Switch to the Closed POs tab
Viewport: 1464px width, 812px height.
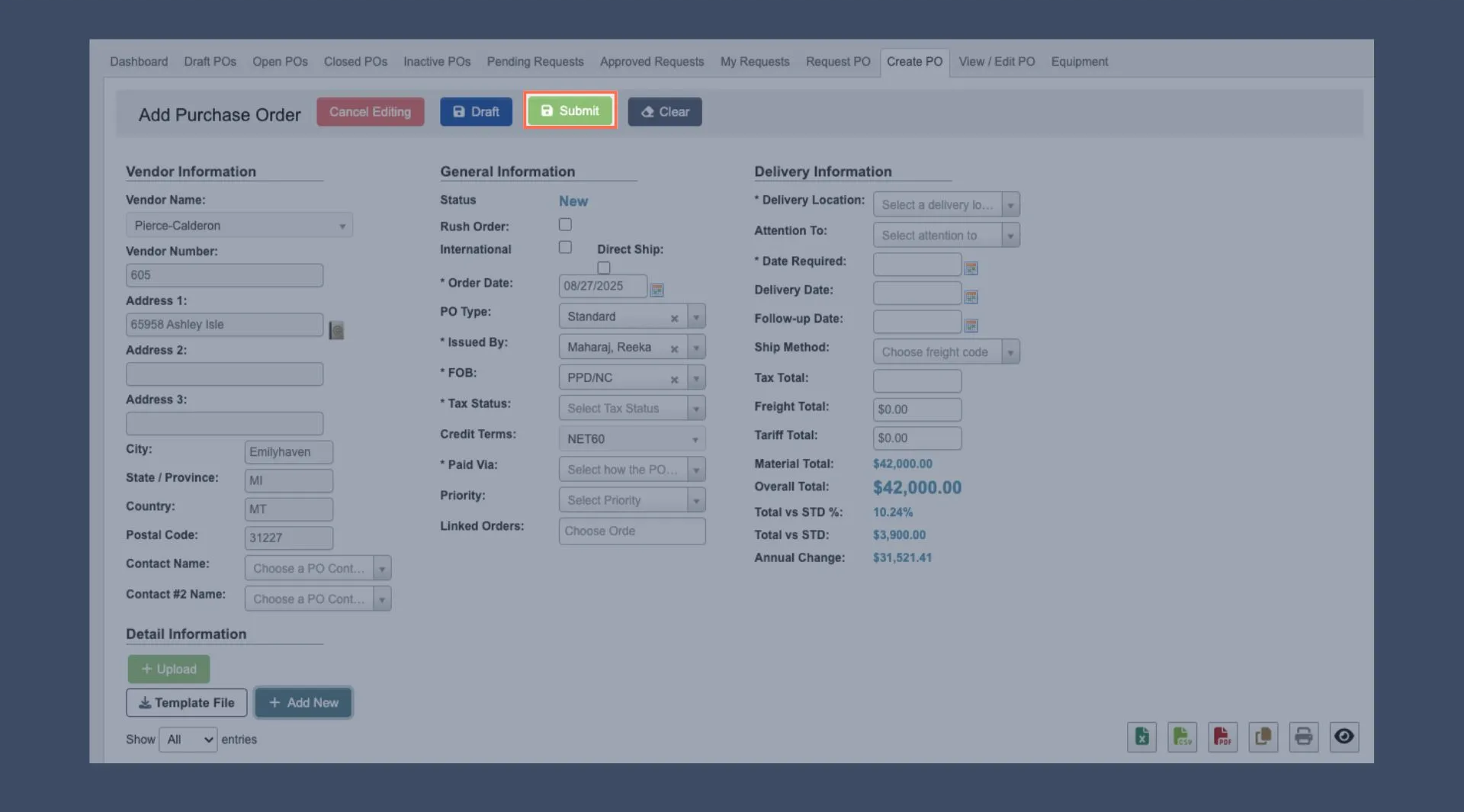(x=355, y=62)
